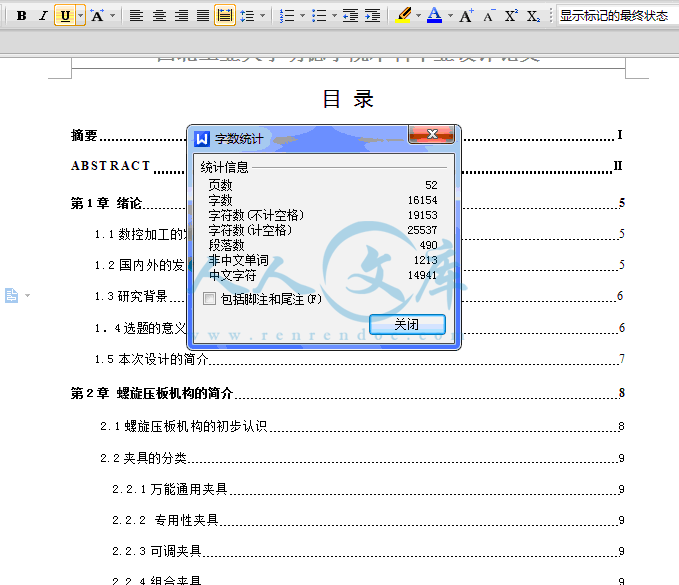The width and height of the screenshot is (679, 585).
Task: Open character scaling dropdown arrow
Action: click(113, 16)
